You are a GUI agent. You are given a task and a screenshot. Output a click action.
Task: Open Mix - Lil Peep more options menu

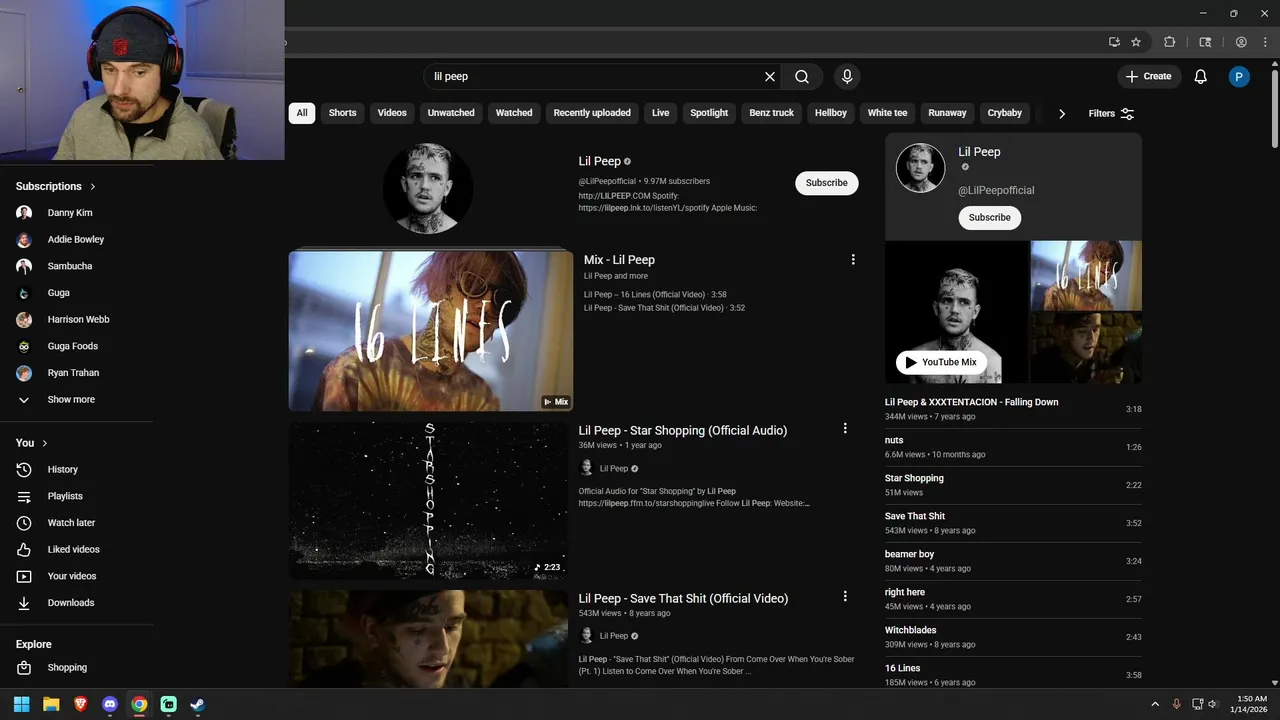point(853,260)
